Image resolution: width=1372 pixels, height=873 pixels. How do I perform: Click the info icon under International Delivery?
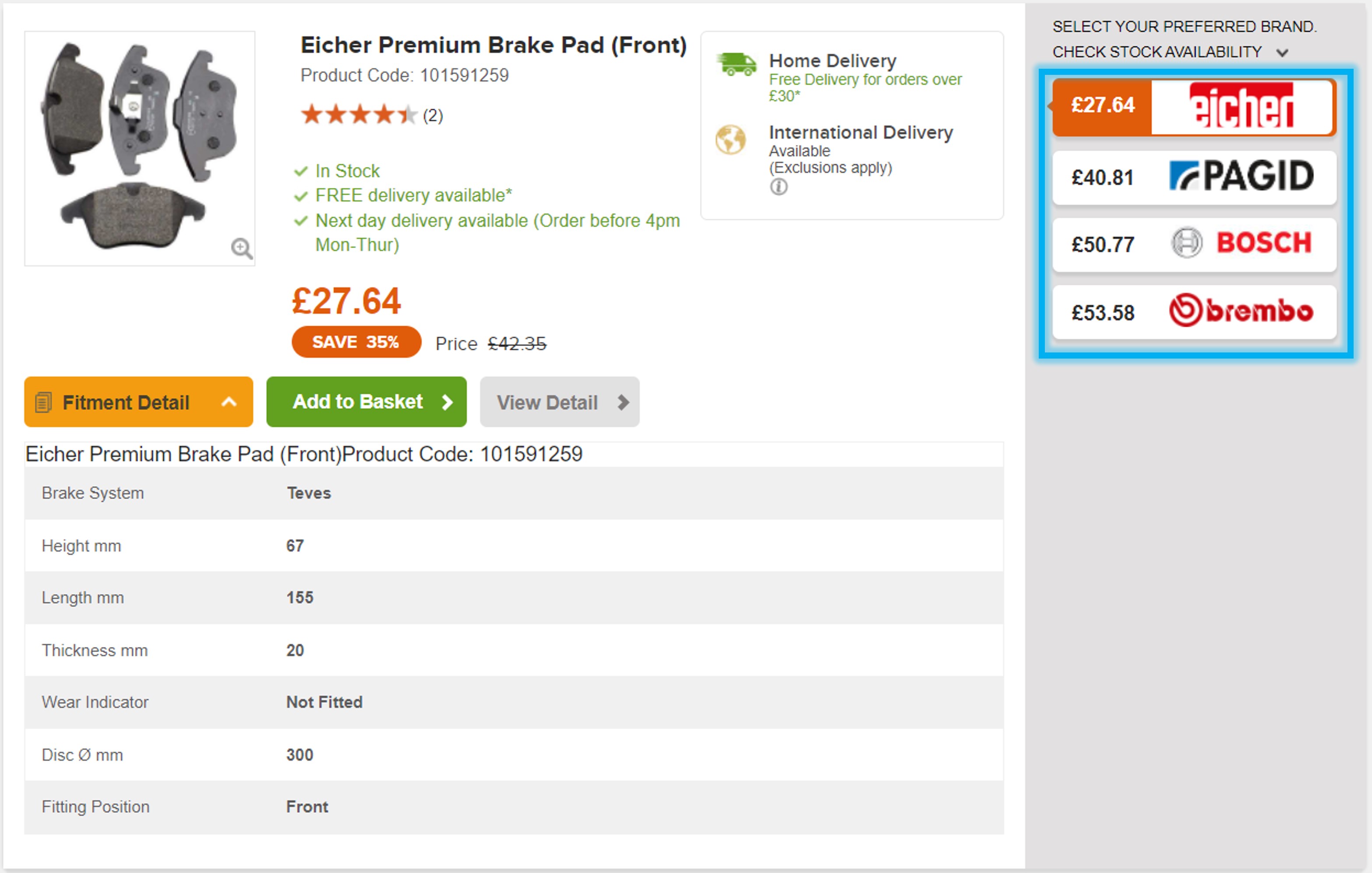pyautogui.click(x=778, y=187)
